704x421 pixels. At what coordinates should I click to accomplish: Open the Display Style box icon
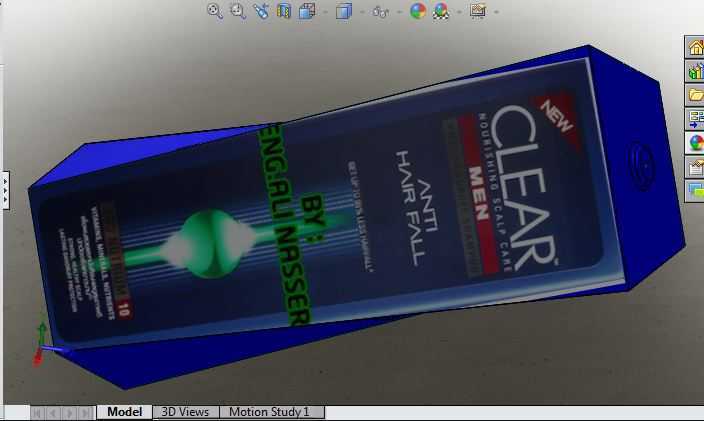click(344, 11)
